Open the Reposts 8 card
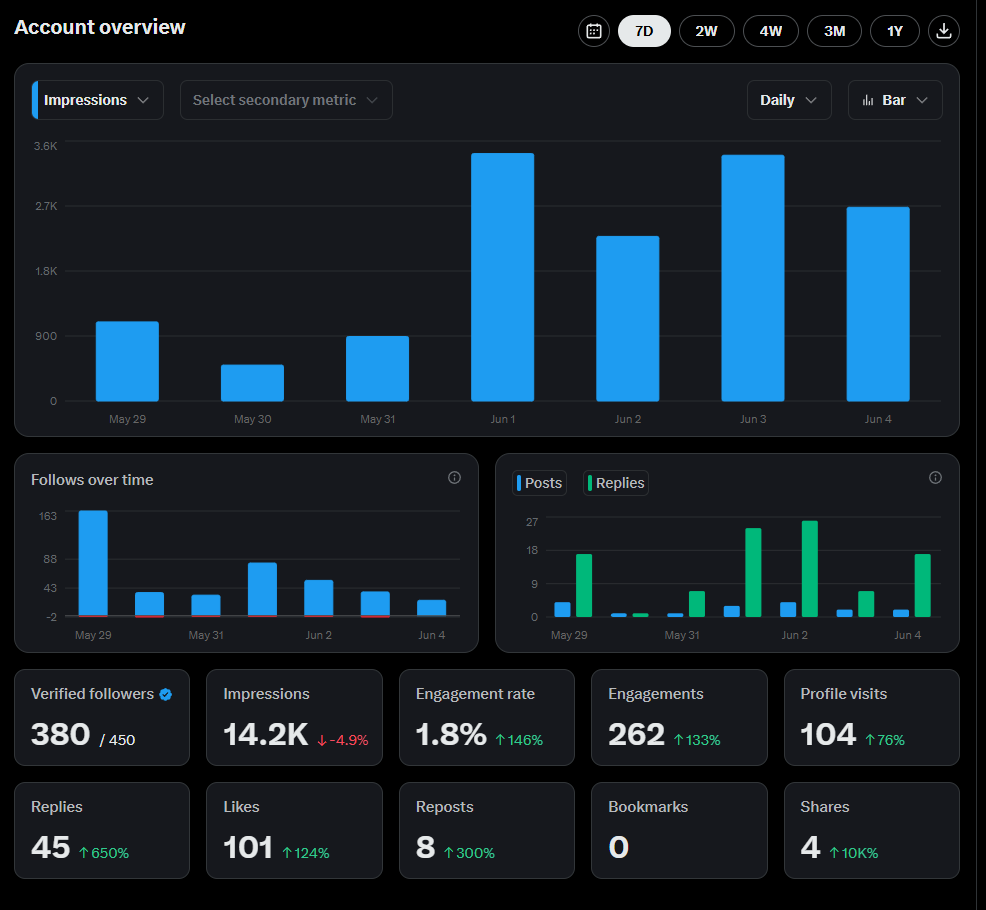Screen dimensions: 986x910 (x=487, y=830)
